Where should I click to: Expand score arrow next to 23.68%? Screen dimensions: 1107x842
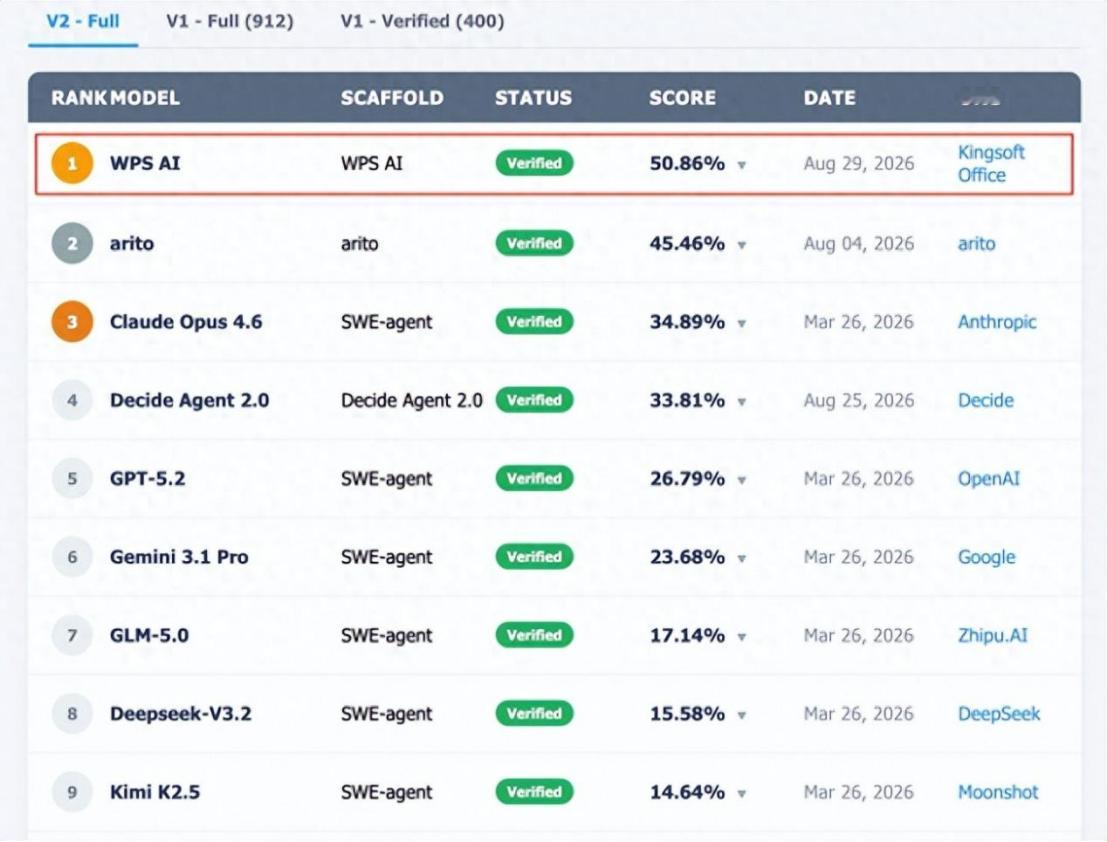742,559
